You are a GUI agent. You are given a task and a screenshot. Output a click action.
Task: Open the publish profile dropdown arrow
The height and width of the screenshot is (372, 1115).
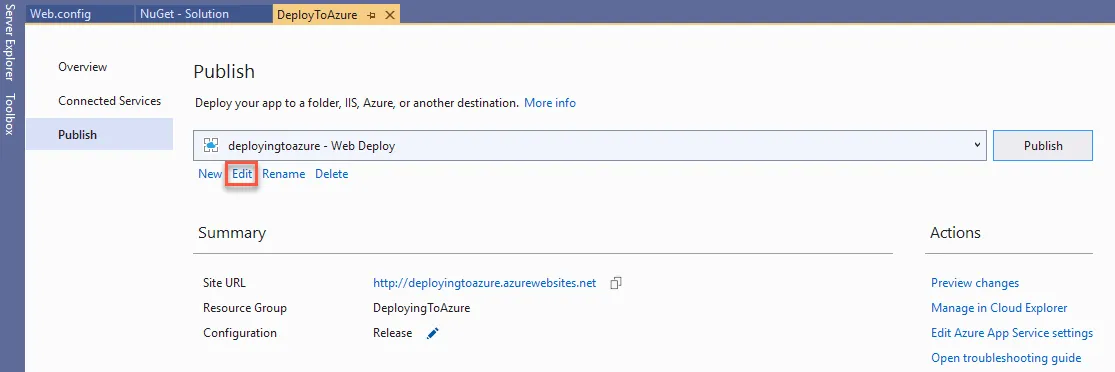[978, 145]
